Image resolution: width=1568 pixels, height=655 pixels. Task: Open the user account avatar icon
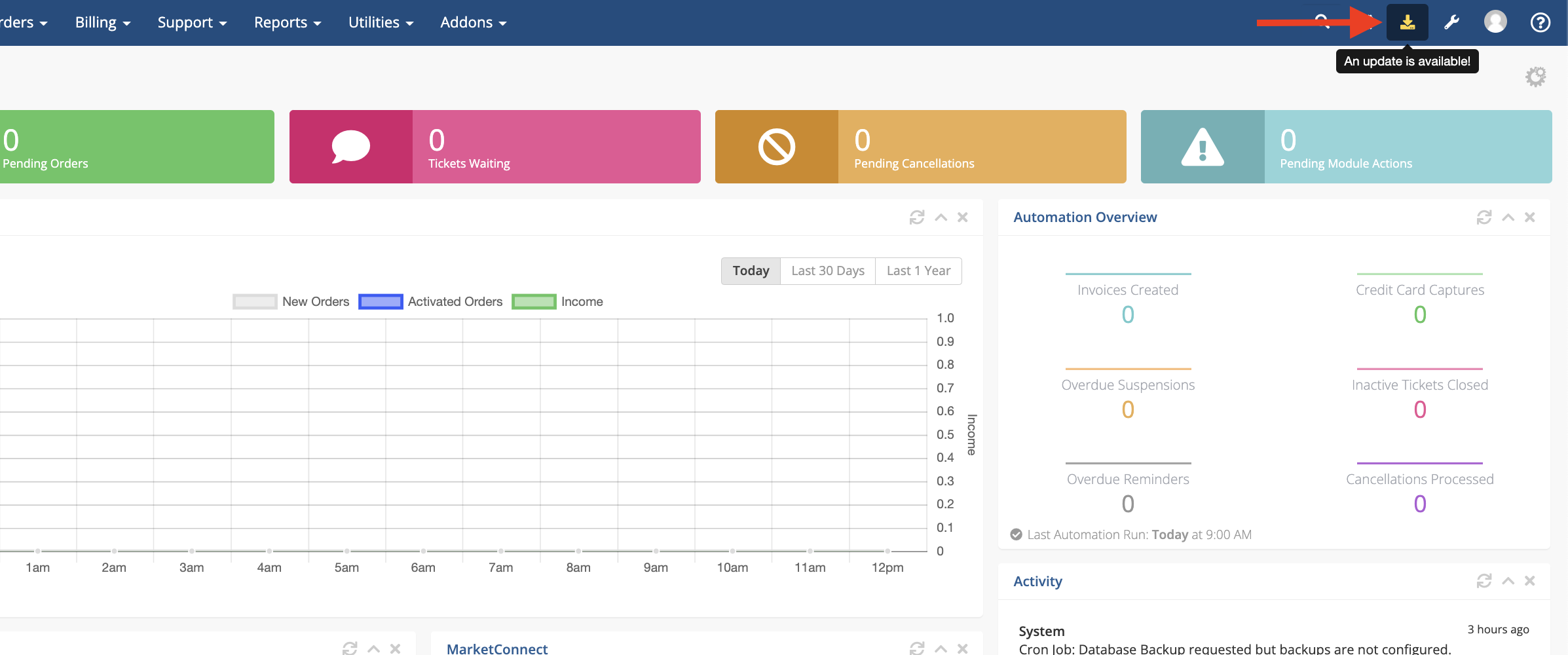click(1495, 22)
